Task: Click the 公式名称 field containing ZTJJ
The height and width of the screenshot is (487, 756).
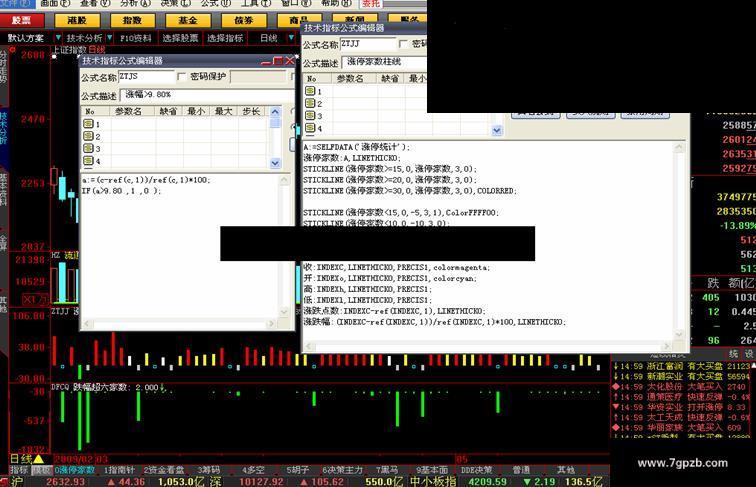Action: [368, 44]
